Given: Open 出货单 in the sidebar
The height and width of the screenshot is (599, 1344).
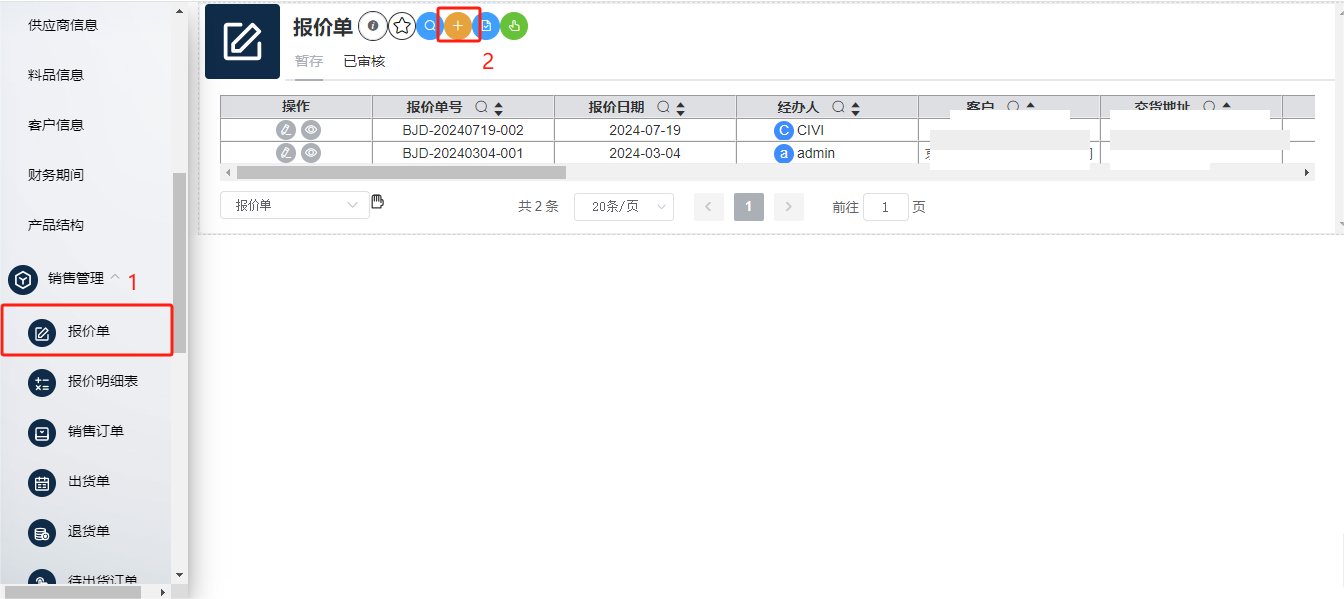Looking at the screenshot, I should (89, 481).
